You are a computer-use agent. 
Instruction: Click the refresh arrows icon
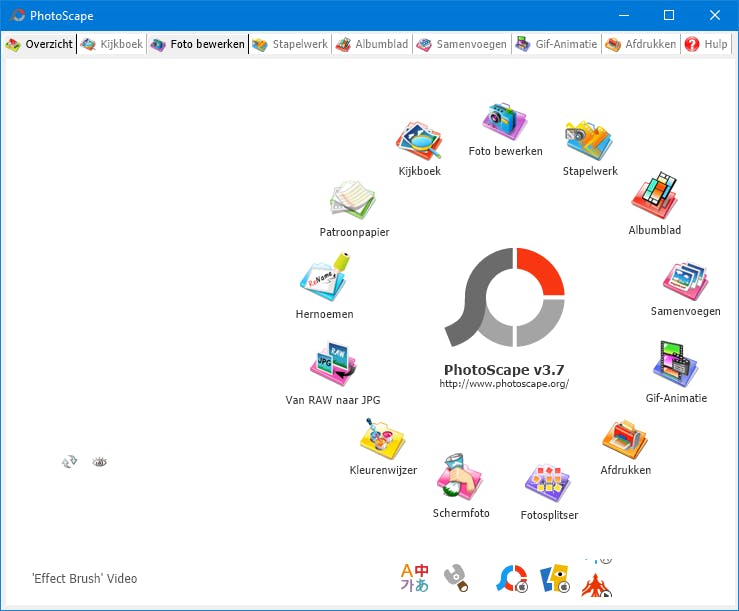coord(69,462)
